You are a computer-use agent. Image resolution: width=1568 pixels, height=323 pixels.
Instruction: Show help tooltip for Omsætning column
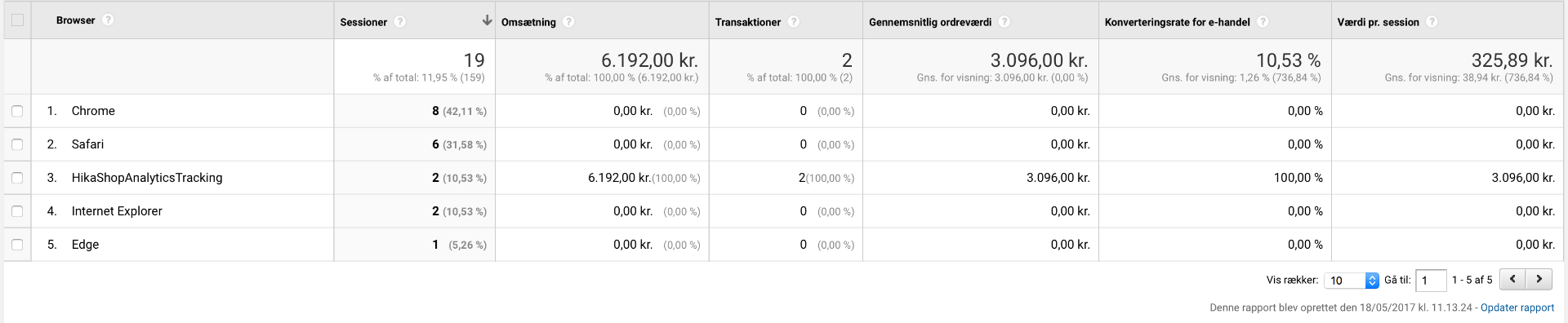click(568, 22)
